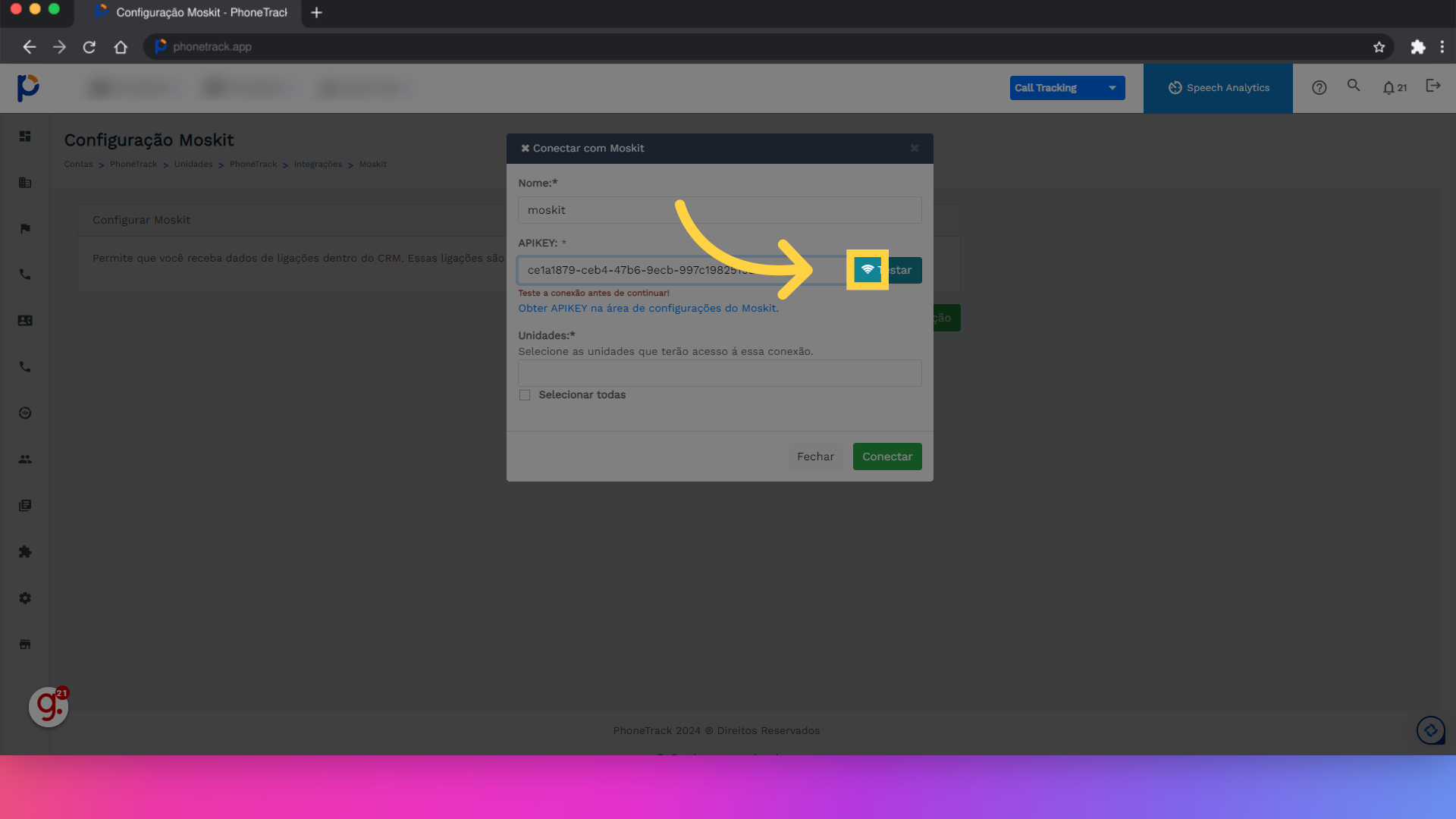This screenshot has height=819, width=1456.
Task: Go forward in browser history
Action: pyautogui.click(x=59, y=47)
